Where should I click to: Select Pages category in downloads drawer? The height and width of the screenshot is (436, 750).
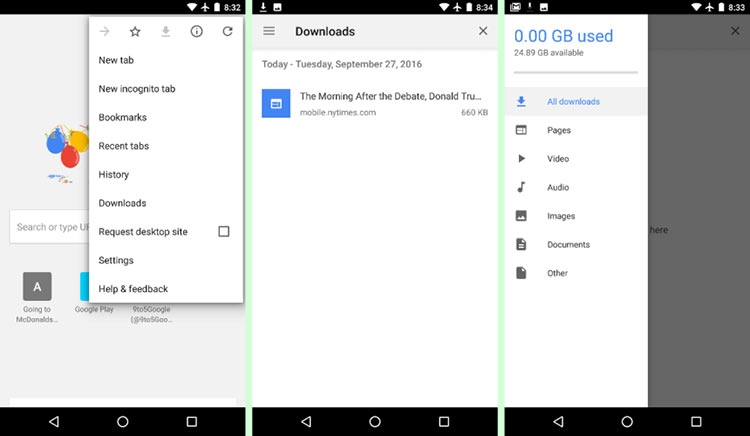[x=559, y=130]
